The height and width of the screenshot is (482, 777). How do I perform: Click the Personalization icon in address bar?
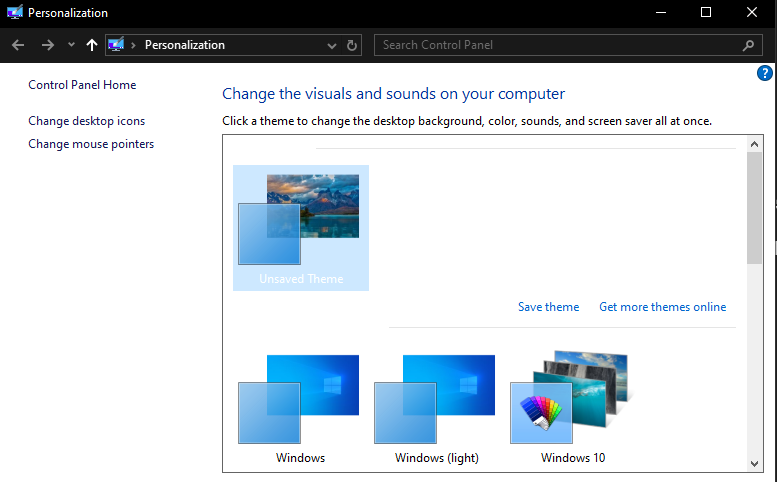(116, 45)
